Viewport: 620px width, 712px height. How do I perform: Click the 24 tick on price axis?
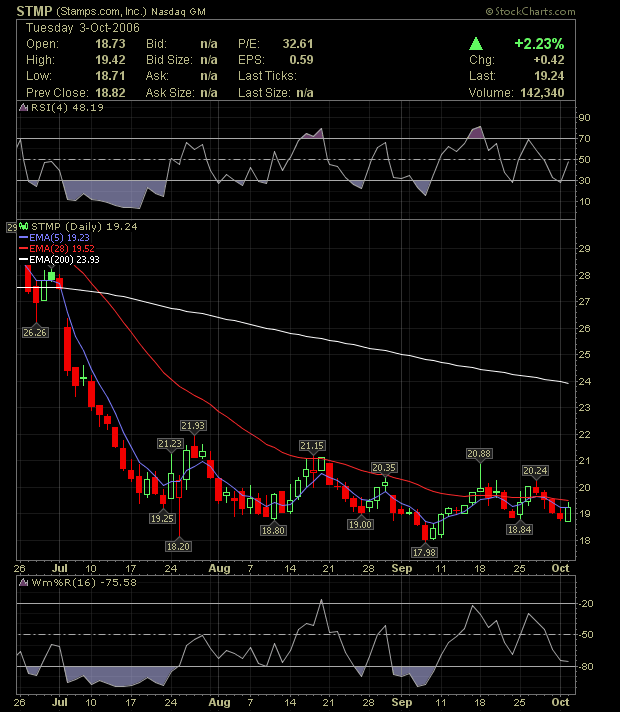tap(585, 381)
